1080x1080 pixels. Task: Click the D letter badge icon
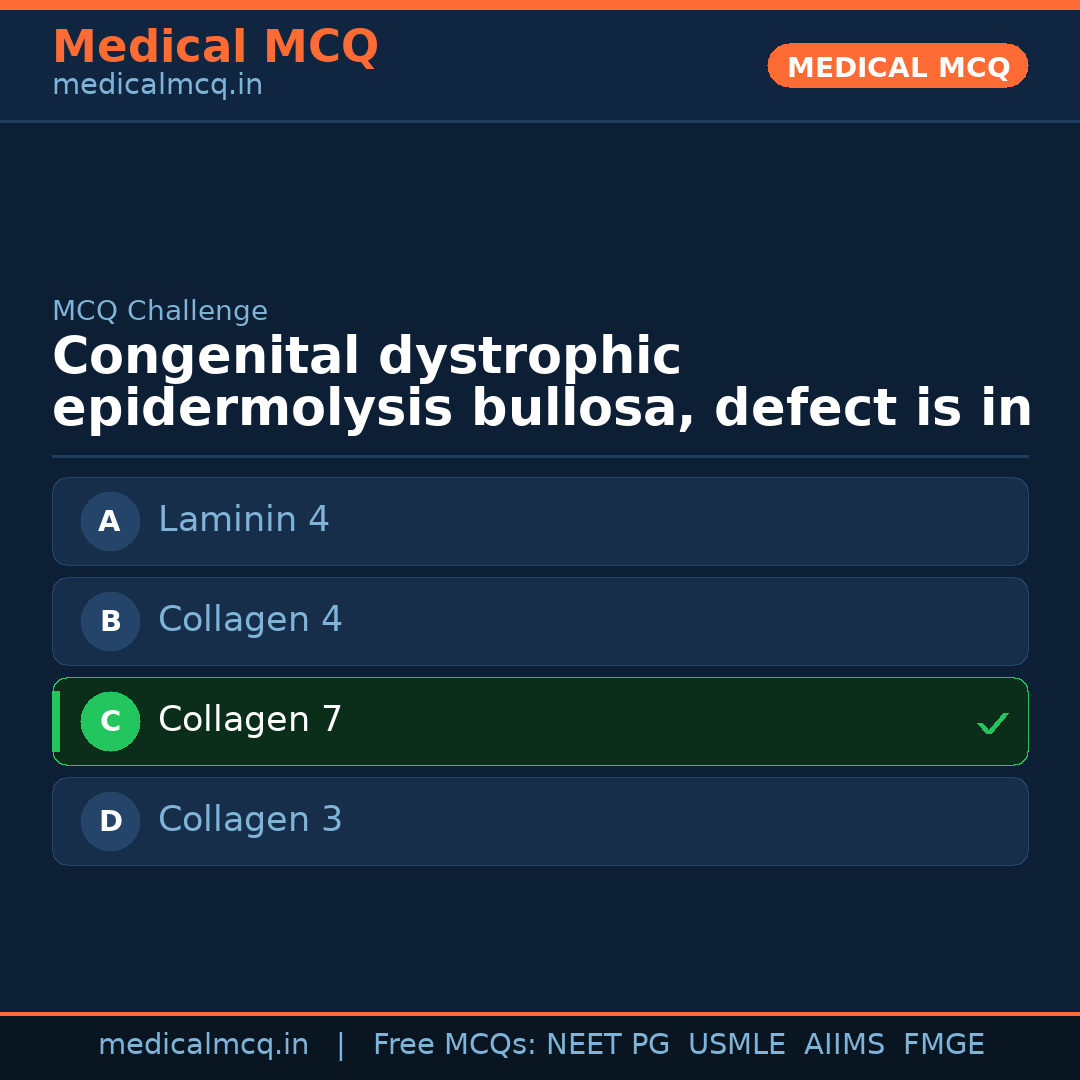coord(110,821)
